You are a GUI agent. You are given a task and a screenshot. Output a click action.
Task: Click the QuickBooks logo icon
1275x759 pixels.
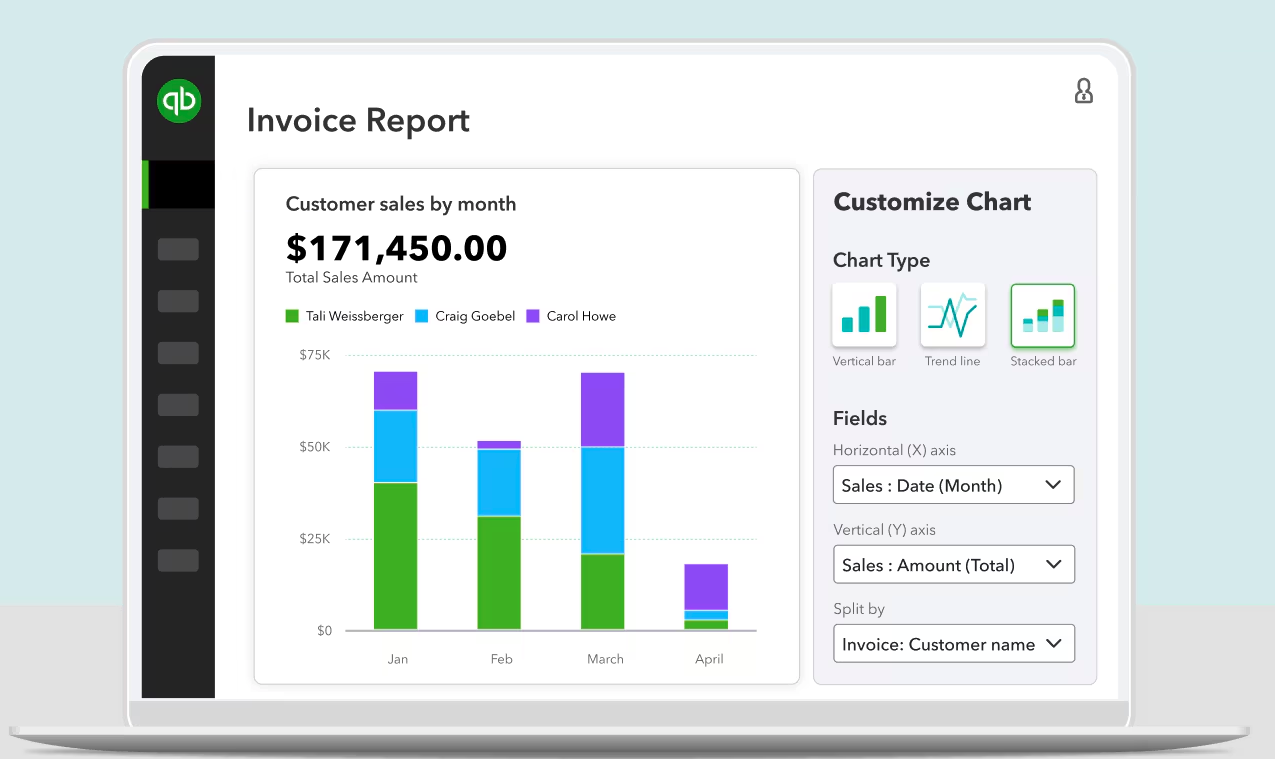click(179, 101)
